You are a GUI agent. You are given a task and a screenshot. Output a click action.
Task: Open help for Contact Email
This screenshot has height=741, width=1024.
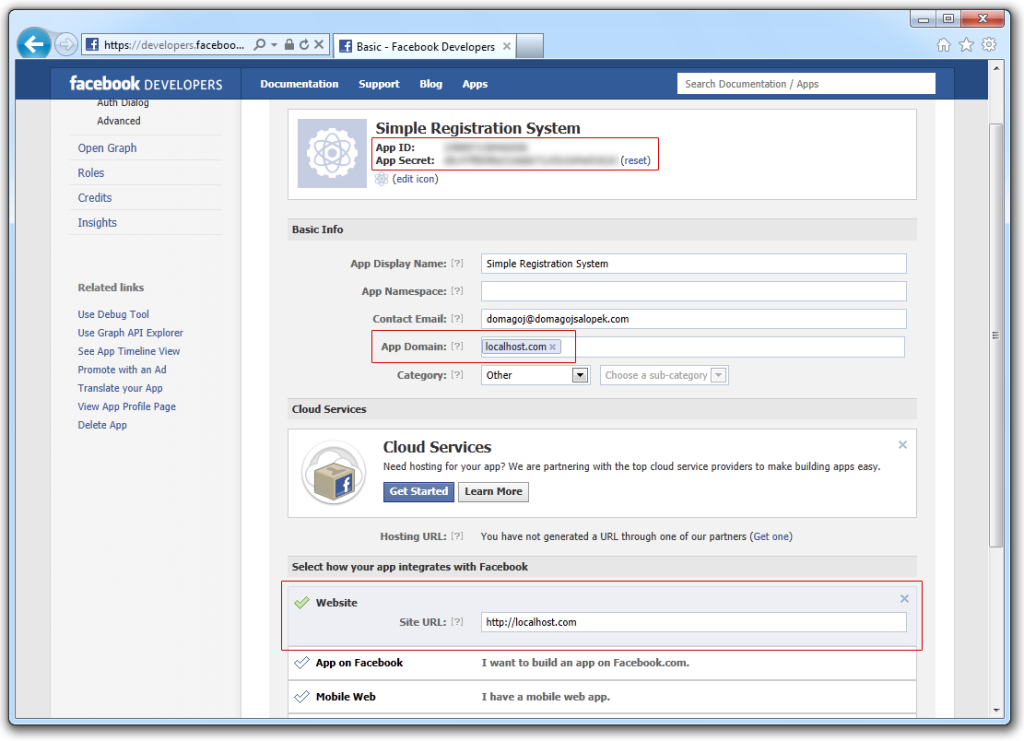pos(457,319)
